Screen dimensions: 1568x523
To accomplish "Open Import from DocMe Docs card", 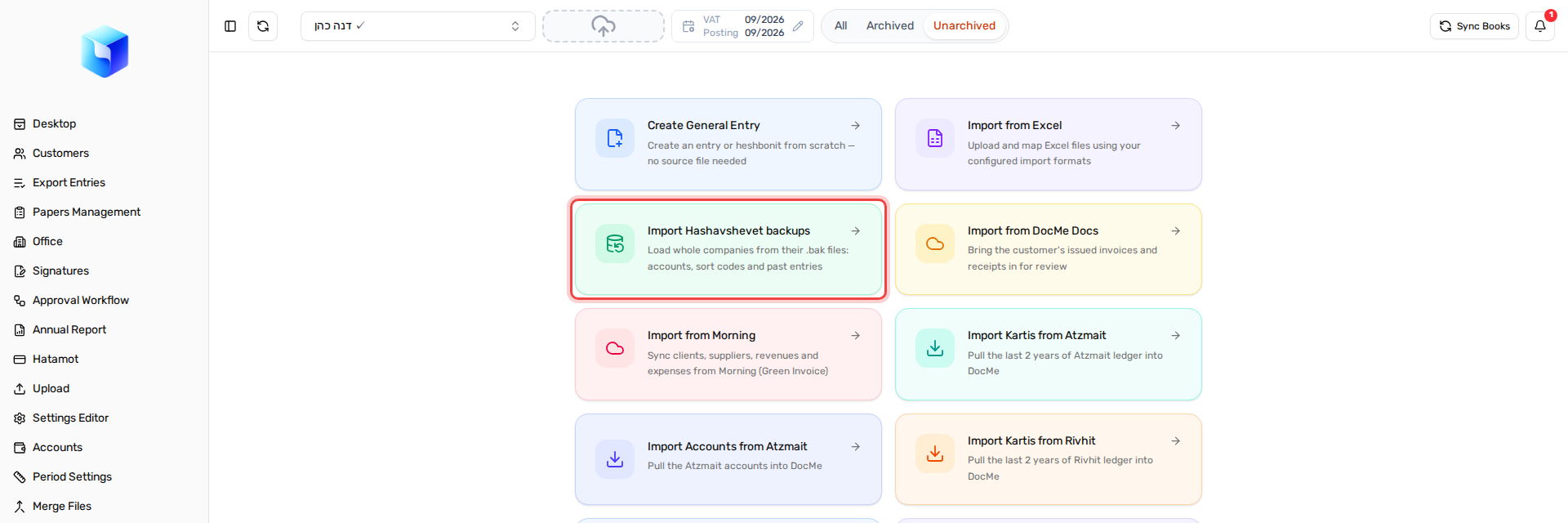I will click(x=1049, y=249).
